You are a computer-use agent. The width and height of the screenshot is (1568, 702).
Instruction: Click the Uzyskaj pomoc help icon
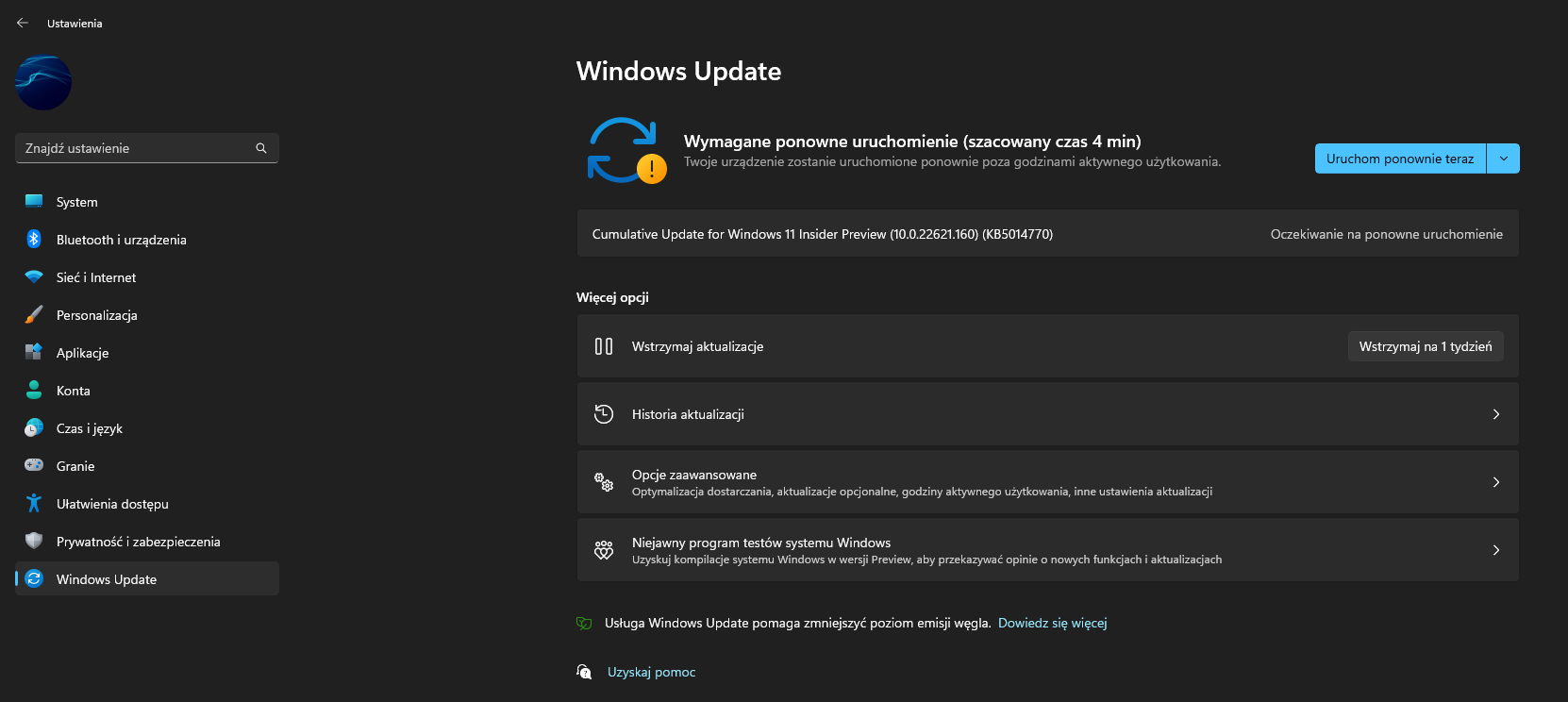click(x=584, y=672)
